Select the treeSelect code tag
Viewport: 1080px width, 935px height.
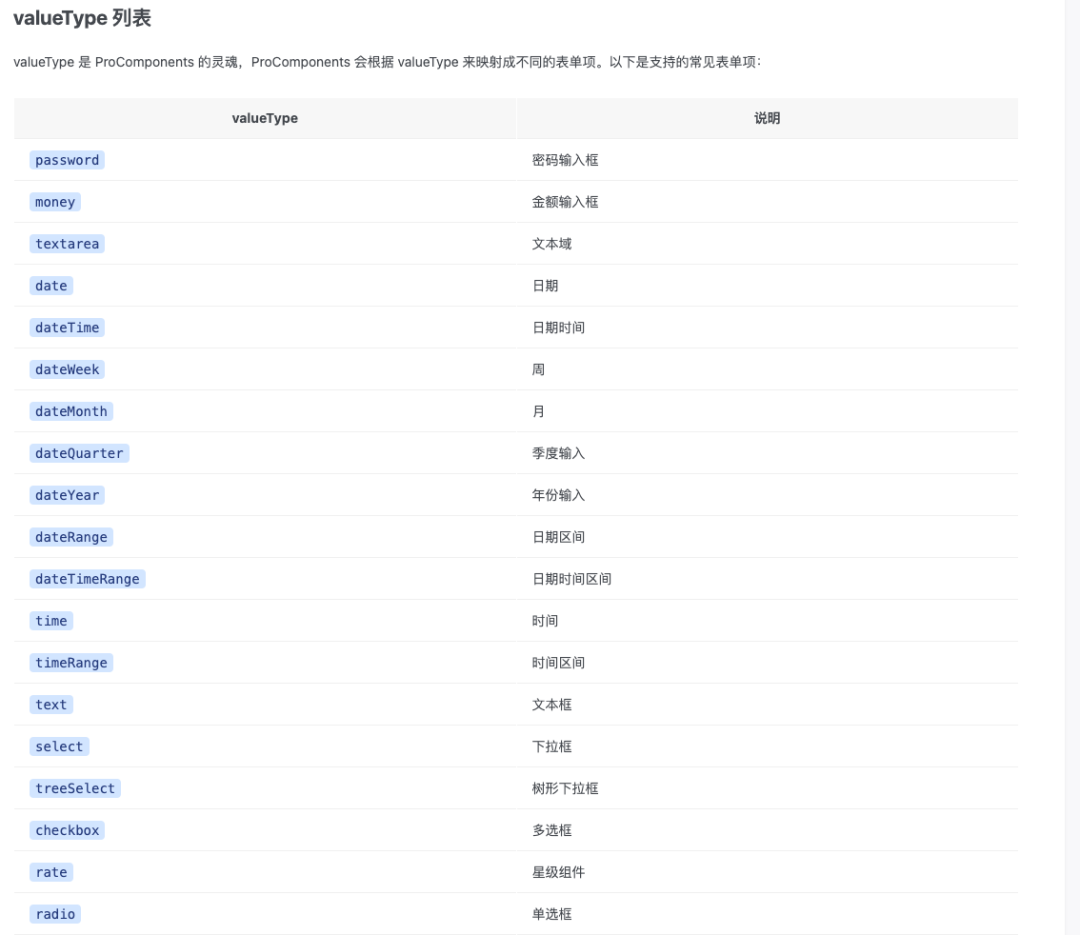(75, 788)
